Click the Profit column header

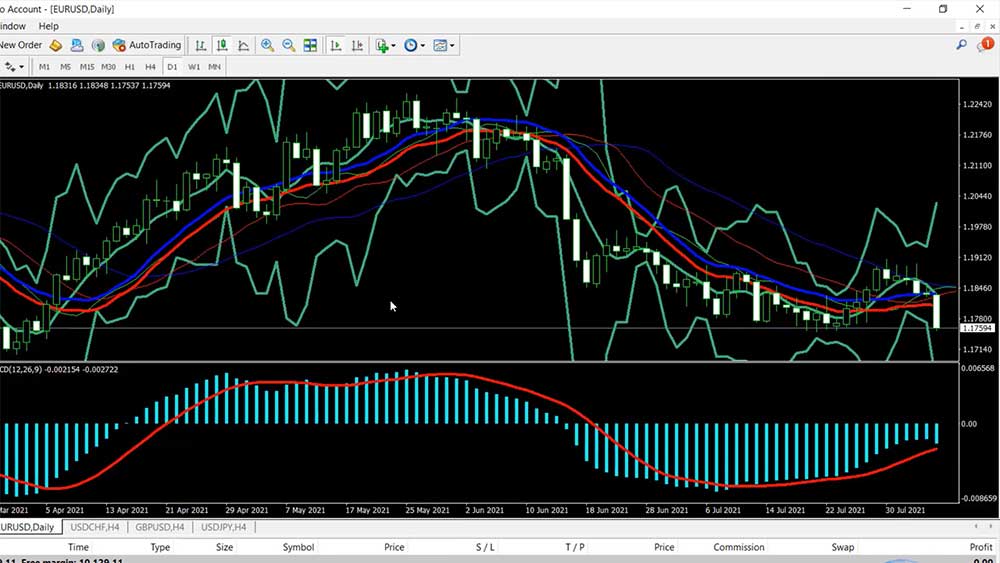click(981, 547)
